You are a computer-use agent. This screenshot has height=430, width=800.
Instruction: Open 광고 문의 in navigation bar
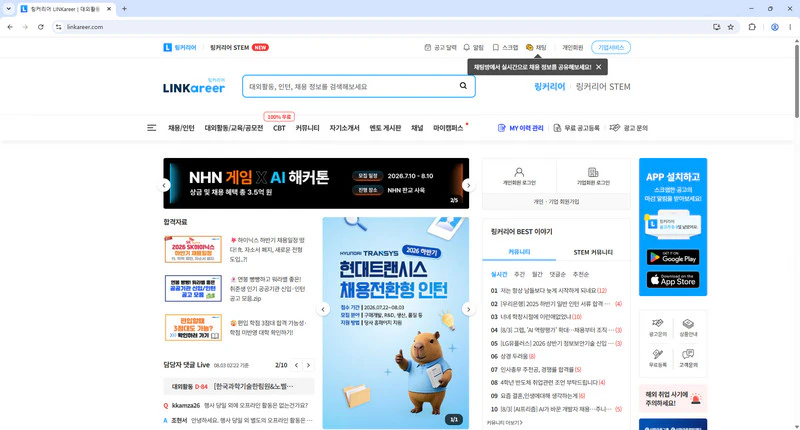629,128
